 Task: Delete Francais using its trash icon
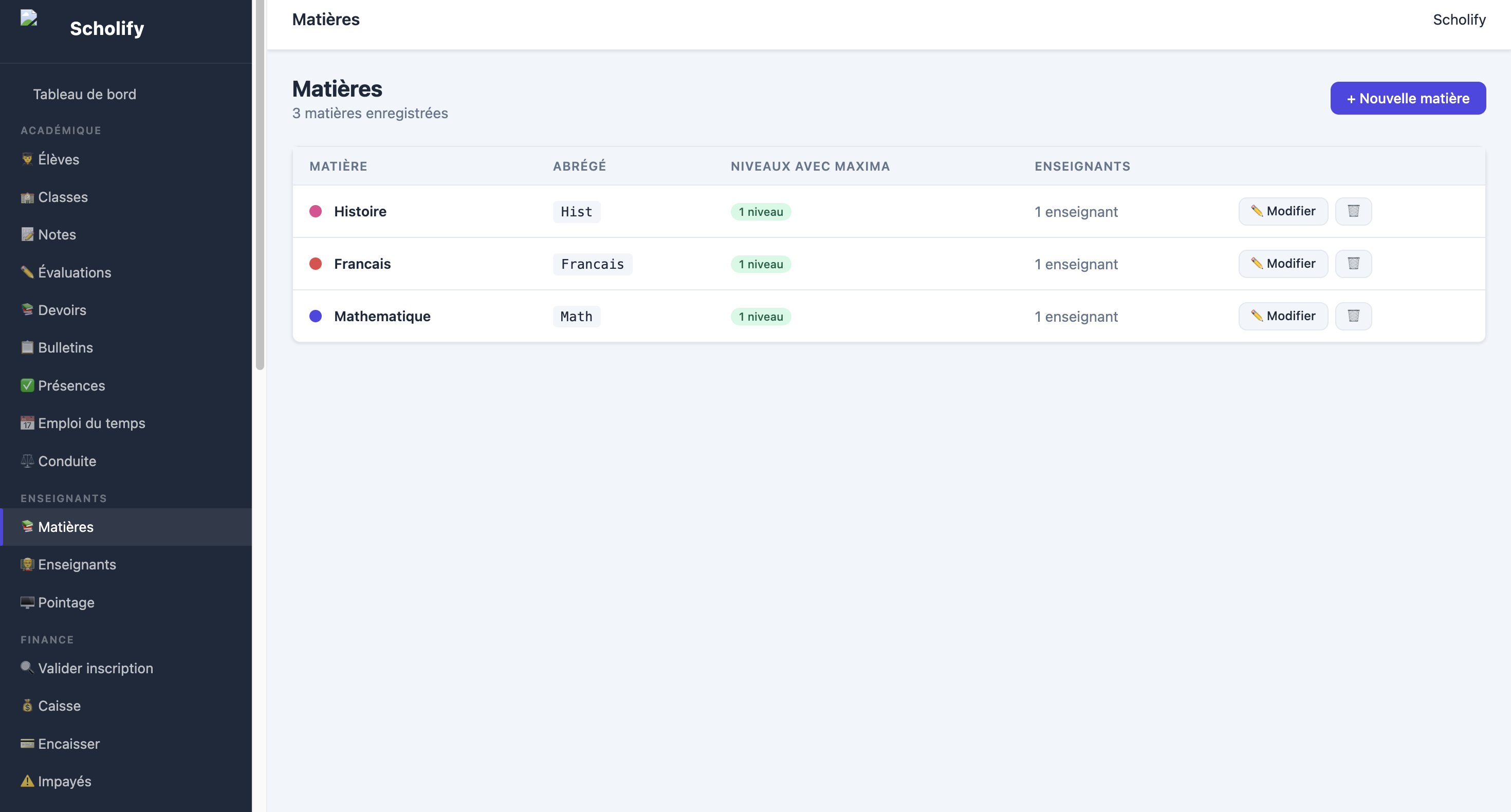click(1353, 264)
